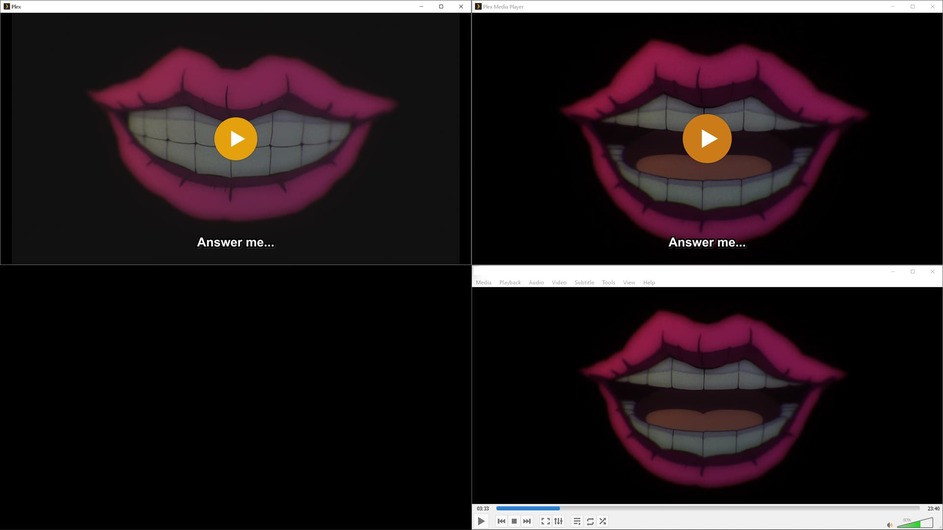Open the VLC Help menu
The width and height of the screenshot is (943, 530).
pos(649,282)
